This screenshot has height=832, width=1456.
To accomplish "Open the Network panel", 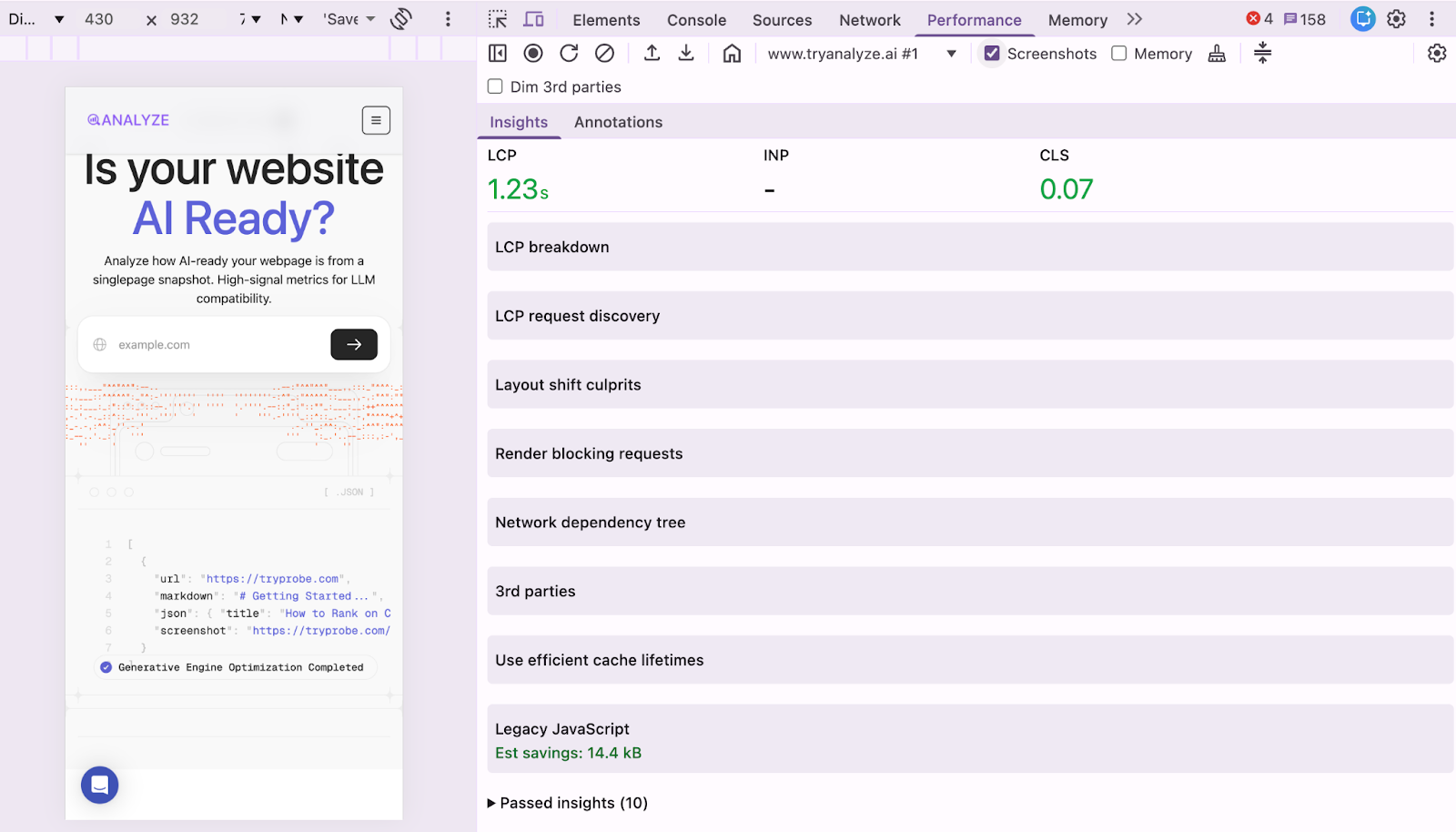I will click(869, 19).
